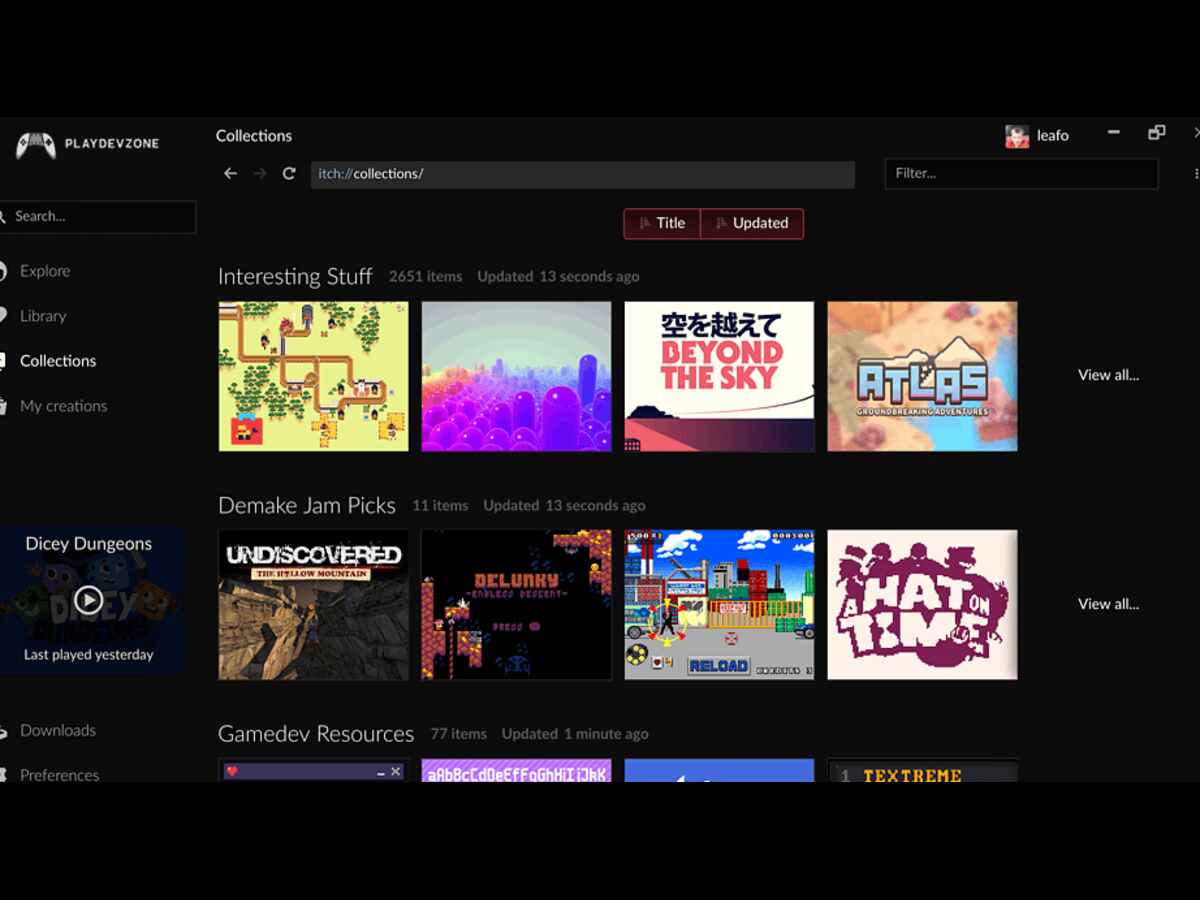Image resolution: width=1200 pixels, height=900 pixels.
Task: Open the Interesting Stuff collection title
Action: (295, 276)
